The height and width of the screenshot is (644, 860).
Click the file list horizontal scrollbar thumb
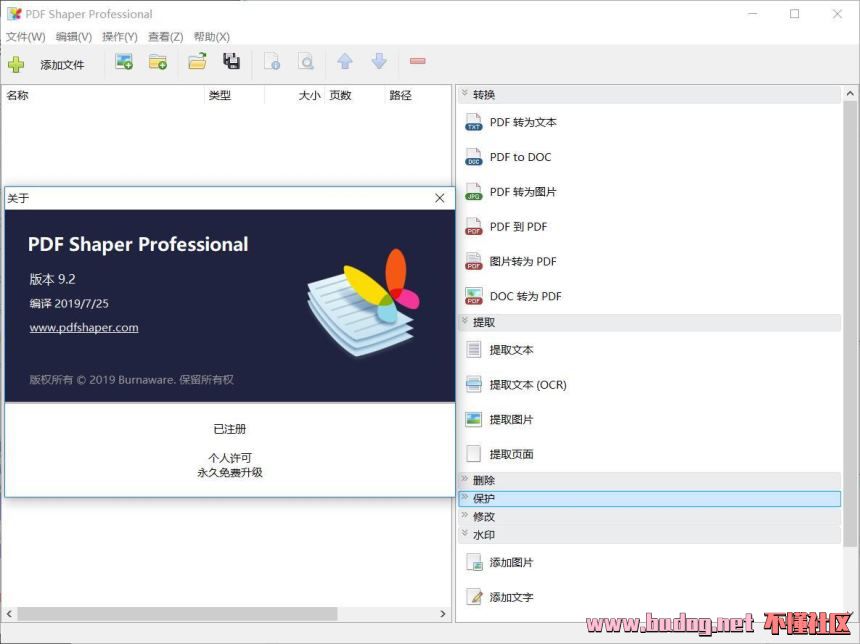coord(177,614)
